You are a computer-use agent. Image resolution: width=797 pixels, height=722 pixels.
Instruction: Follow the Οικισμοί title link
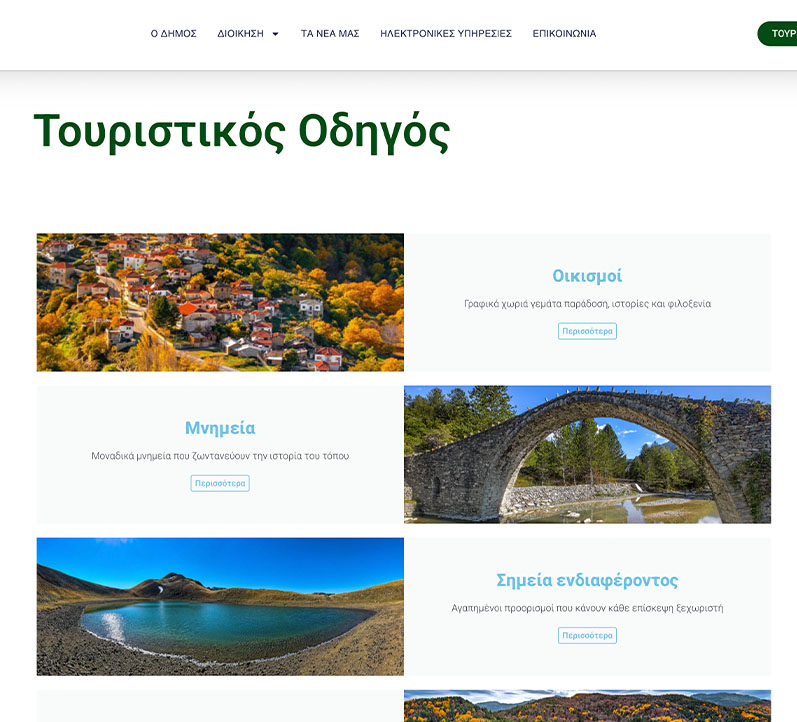pos(587,276)
